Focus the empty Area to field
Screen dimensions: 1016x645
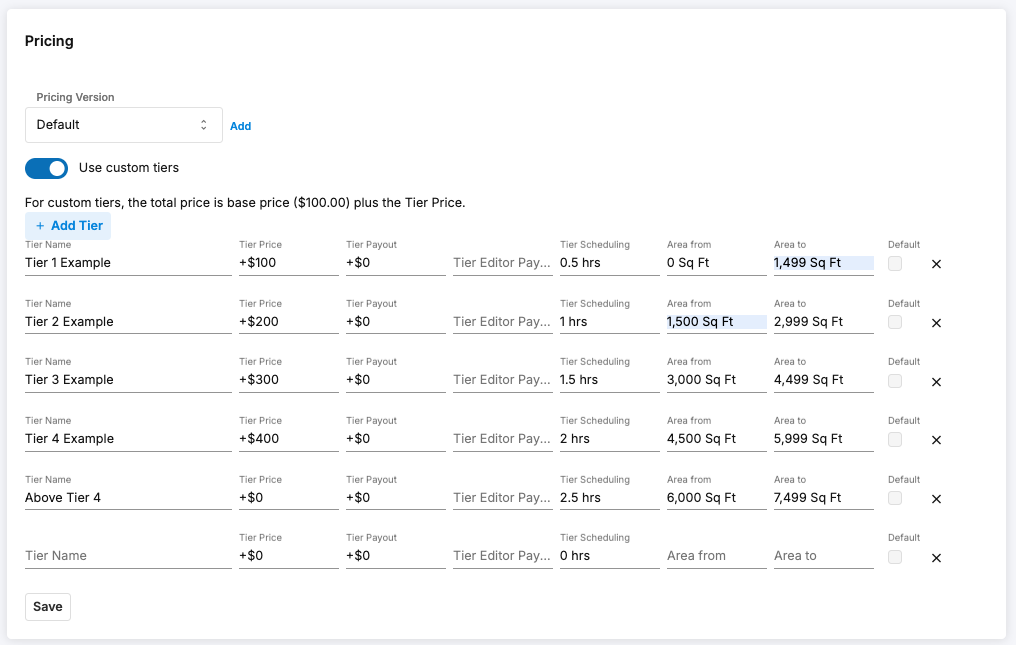(x=824, y=556)
